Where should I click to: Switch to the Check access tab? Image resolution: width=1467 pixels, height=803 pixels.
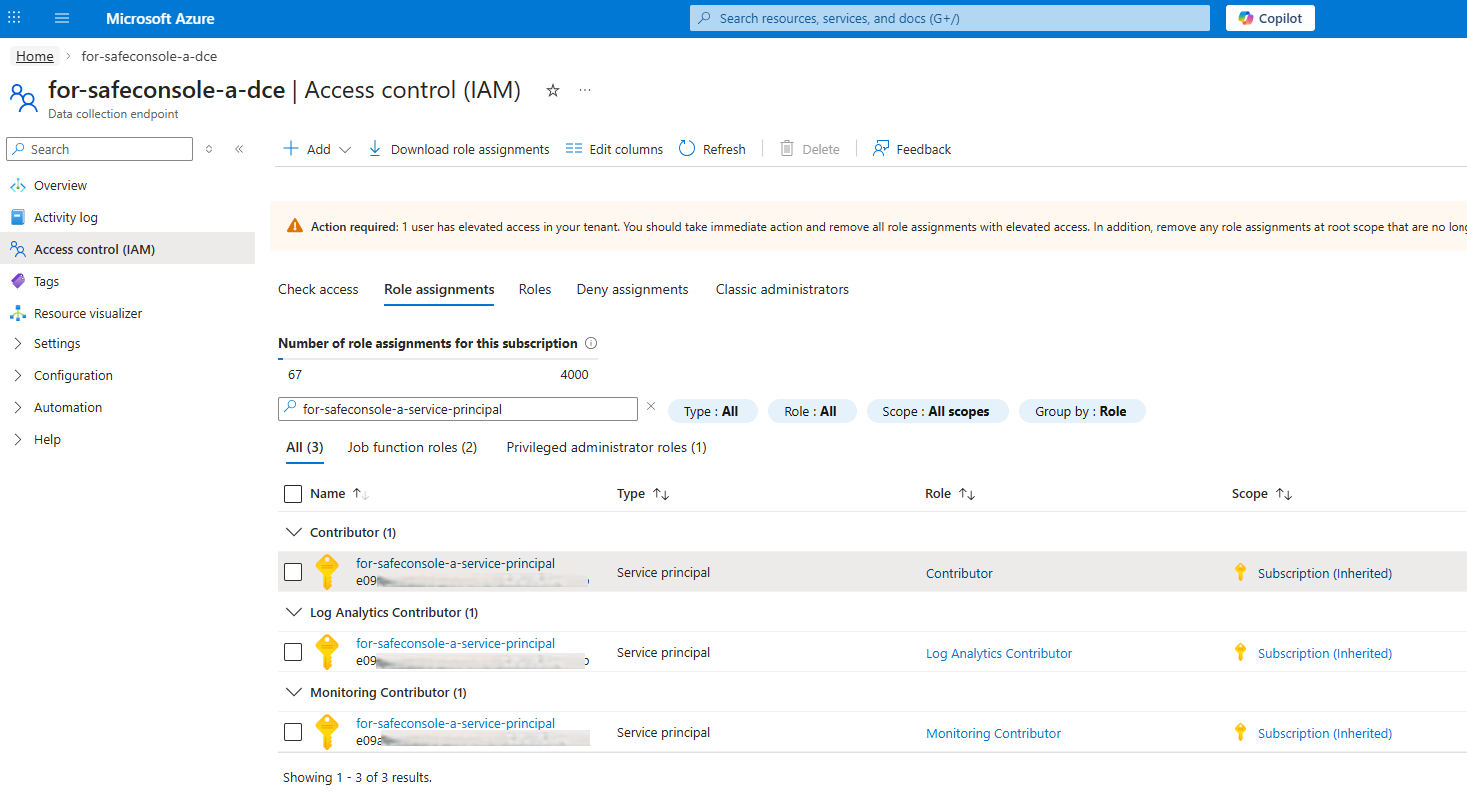click(x=318, y=289)
